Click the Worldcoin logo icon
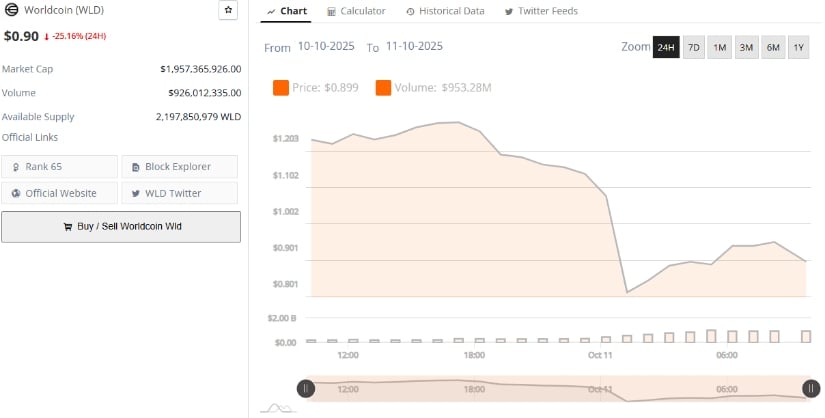 pyautogui.click(x=11, y=11)
